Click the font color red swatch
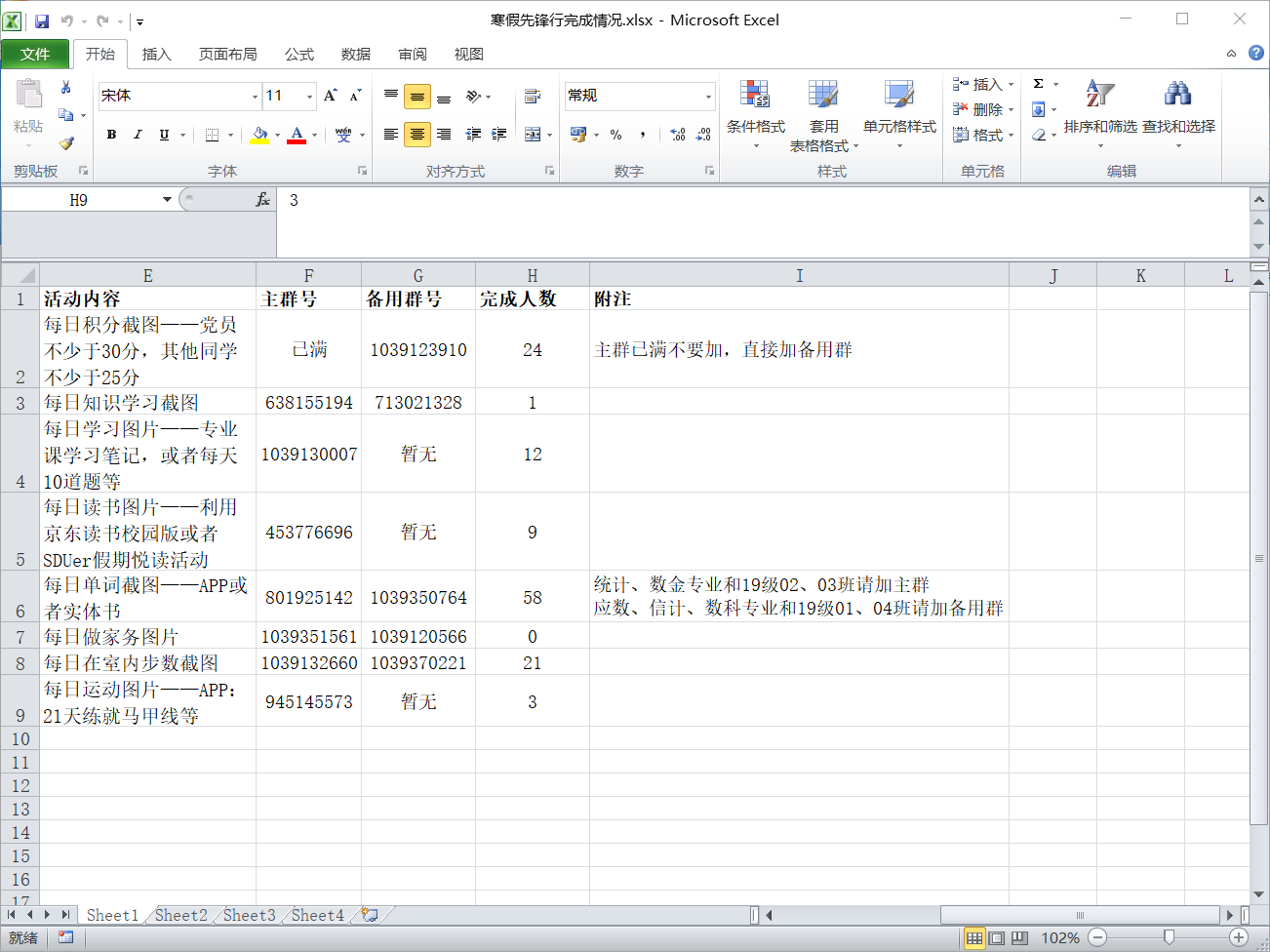The width and height of the screenshot is (1270, 952). [x=297, y=136]
